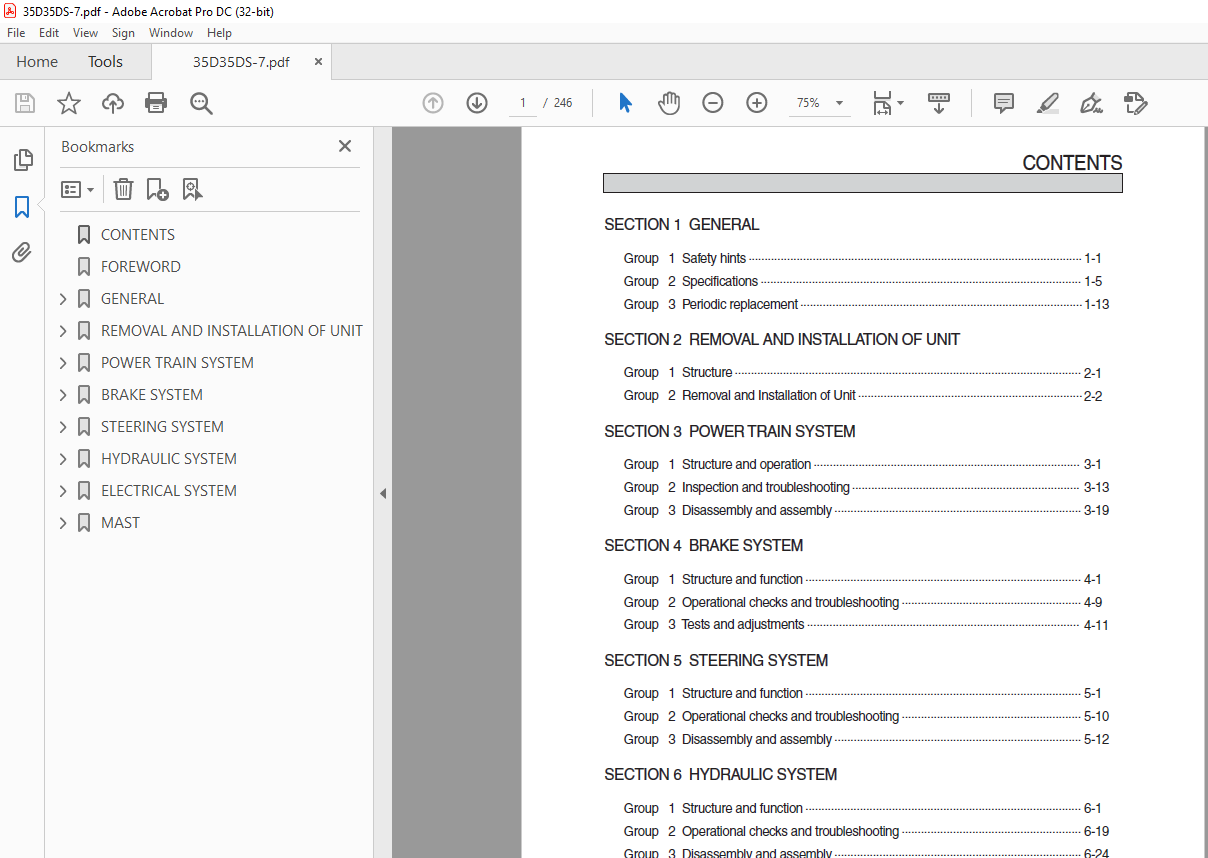Click SECTION 5 STEERING SYSTEM heading
Viewport: 1208px width, 858px height.
(716, 660)
